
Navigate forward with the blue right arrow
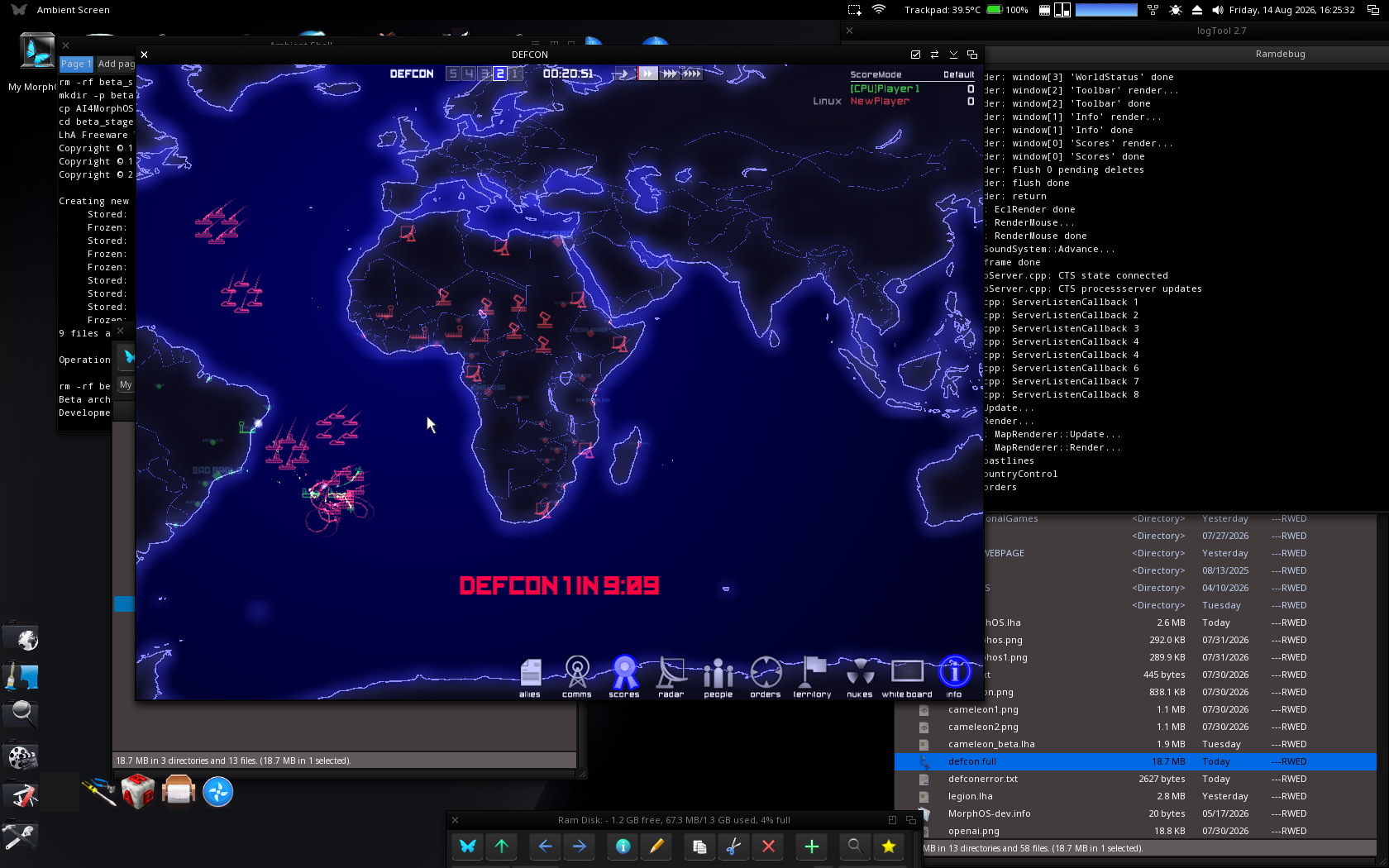(x=579, y=846)
